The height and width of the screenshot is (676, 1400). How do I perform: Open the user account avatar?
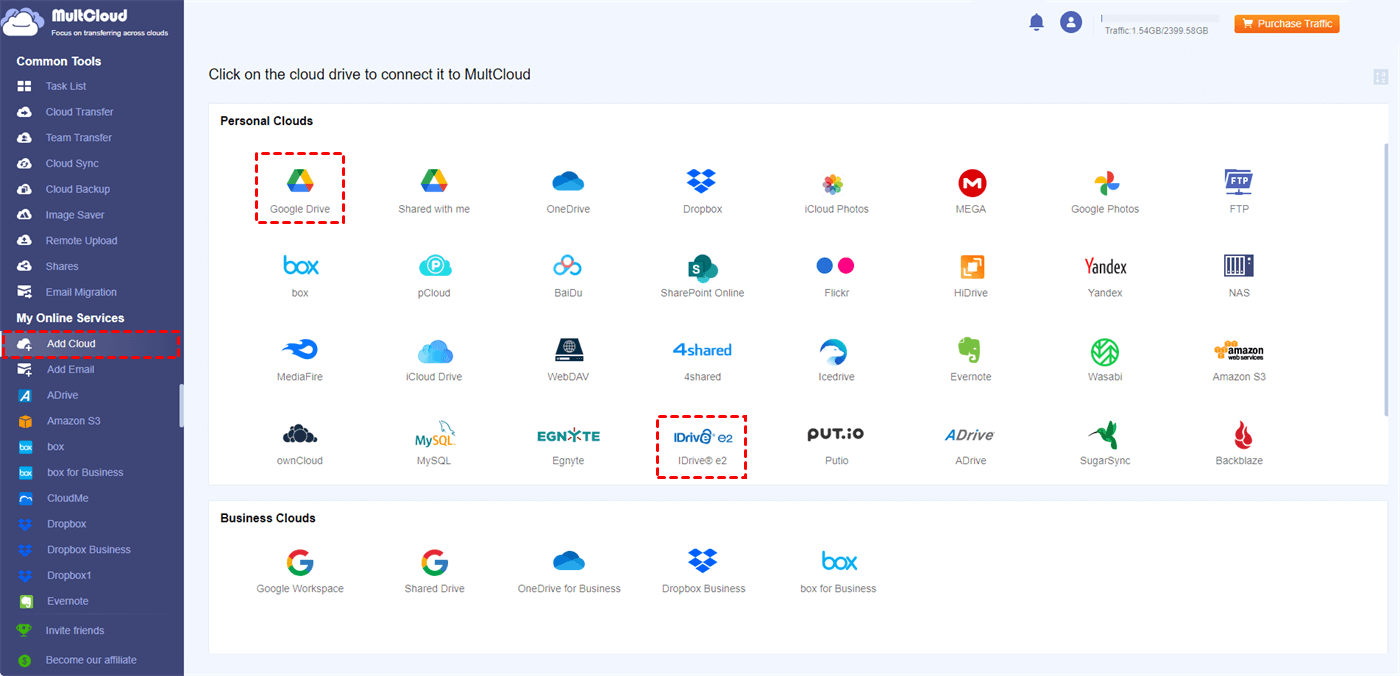(1071, 22)
